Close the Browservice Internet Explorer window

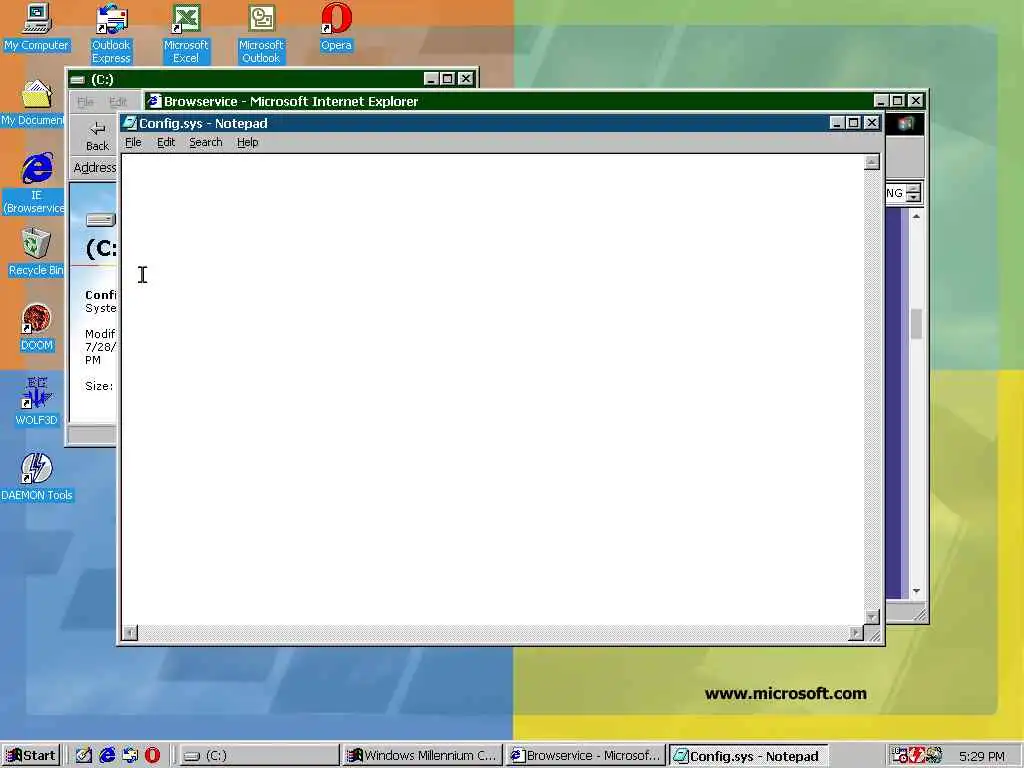[916, 101]
